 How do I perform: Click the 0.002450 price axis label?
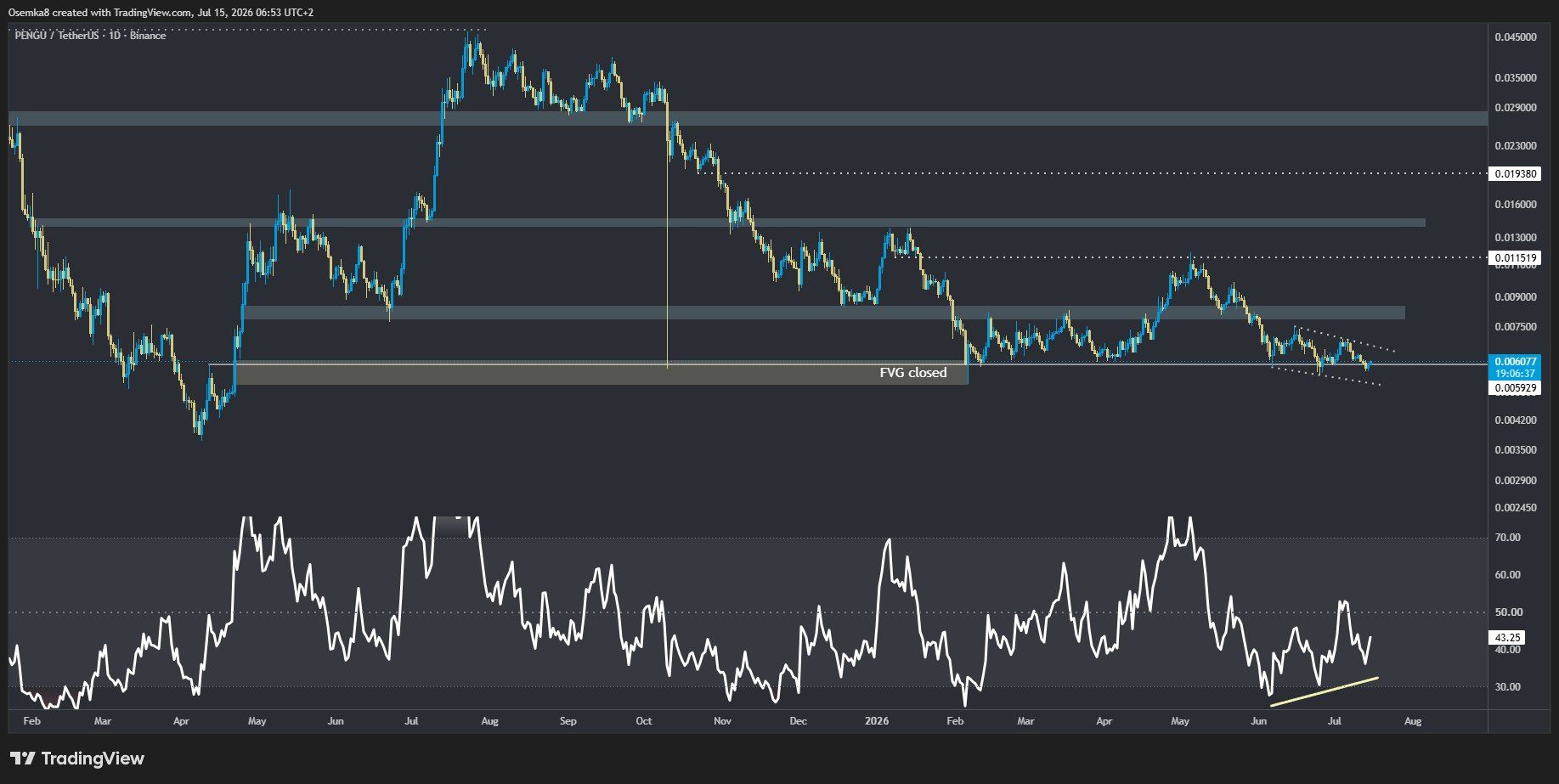click(1515, 508)
